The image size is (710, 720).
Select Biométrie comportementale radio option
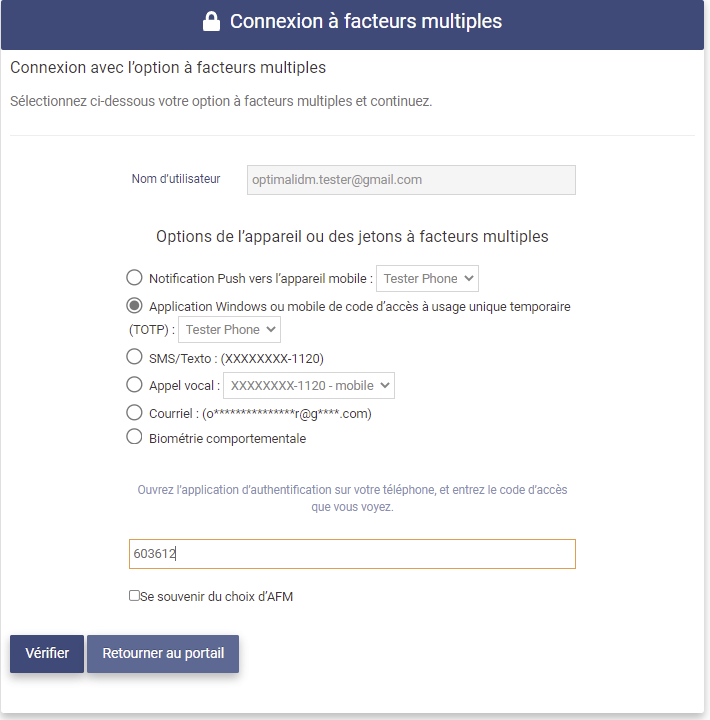coord(134,437)
